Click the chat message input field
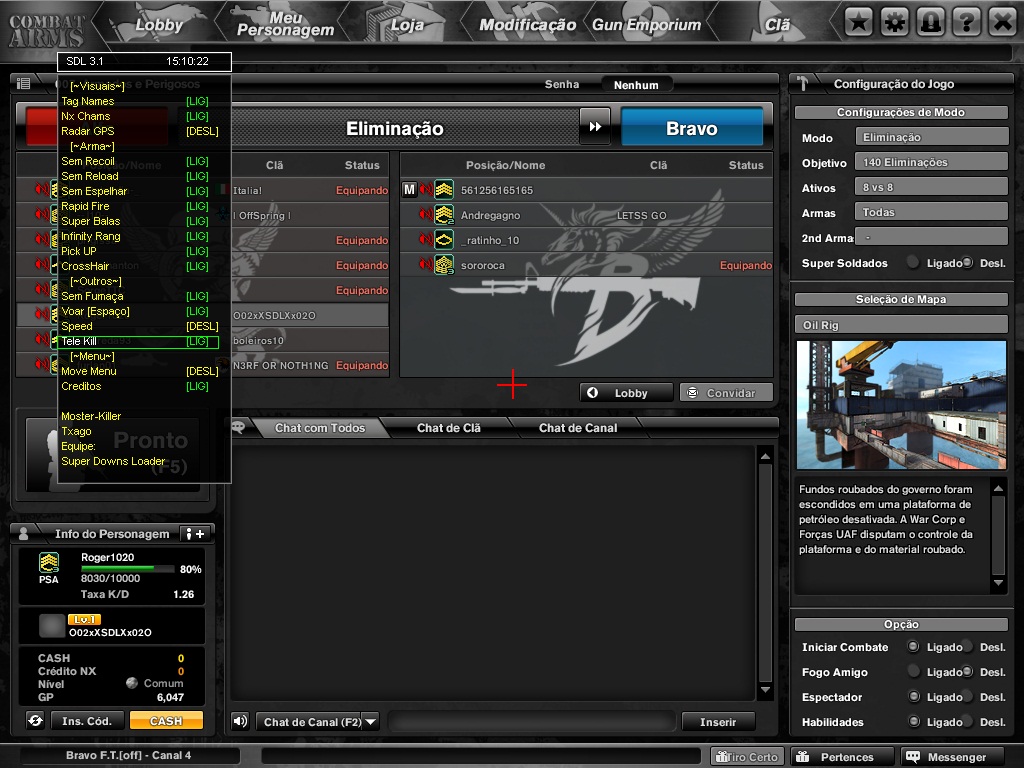This screenshot has height=768, width=1024. (532, 722)
